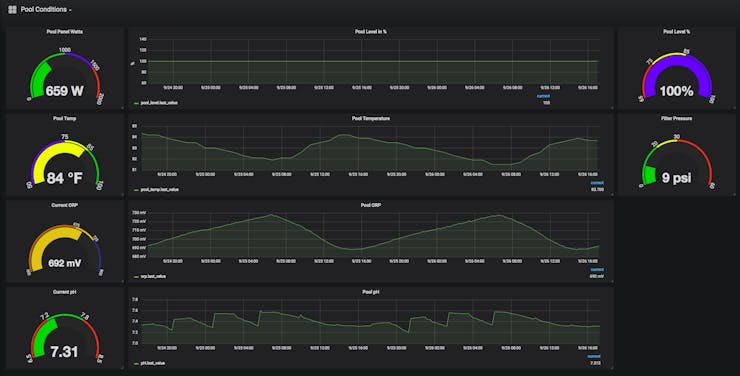Sort by current column in Pool ORP graph
This screenshot has width=740, height=376.
click(597, 270)
